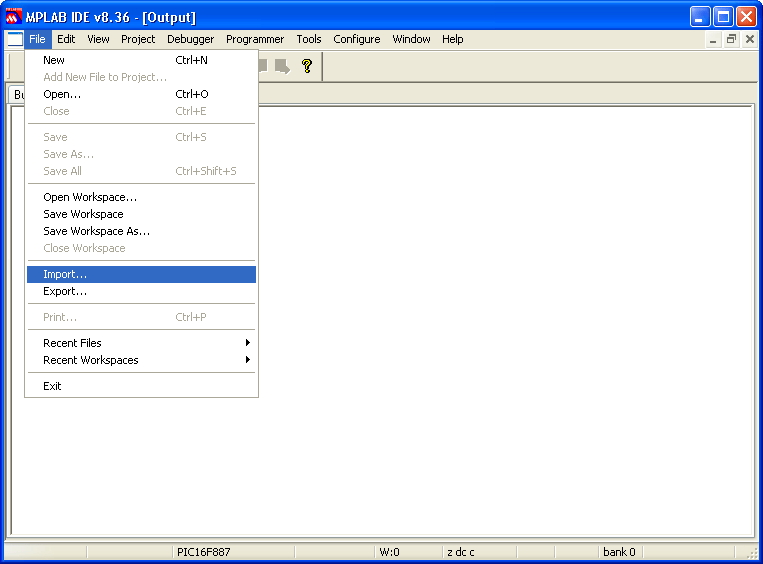Click the greyed arrow icon left of help

[x=282, y=66]
